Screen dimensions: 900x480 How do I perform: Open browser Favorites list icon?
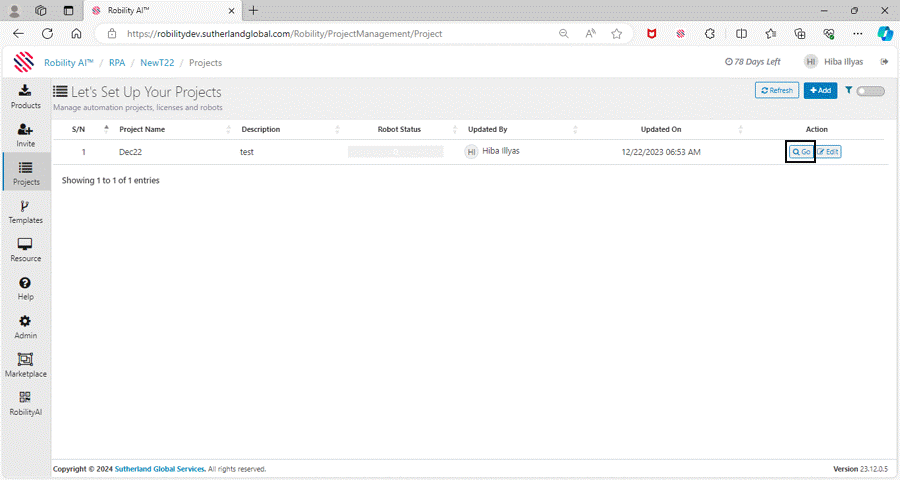[x=770, y=34]
